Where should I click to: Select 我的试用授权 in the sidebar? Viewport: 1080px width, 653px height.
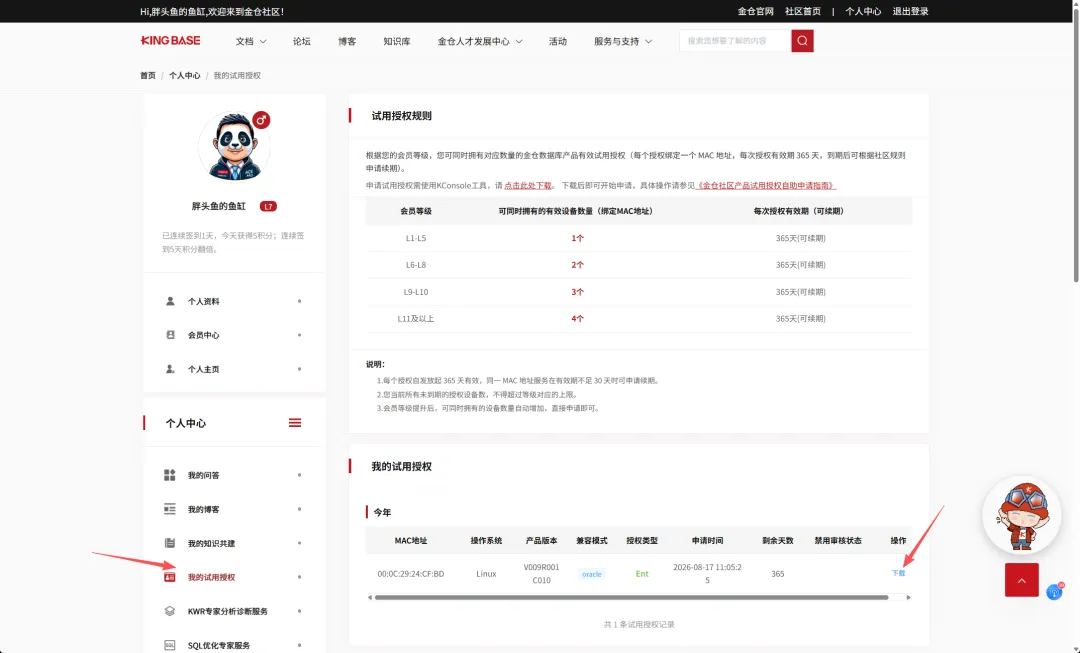pos(211,577)
